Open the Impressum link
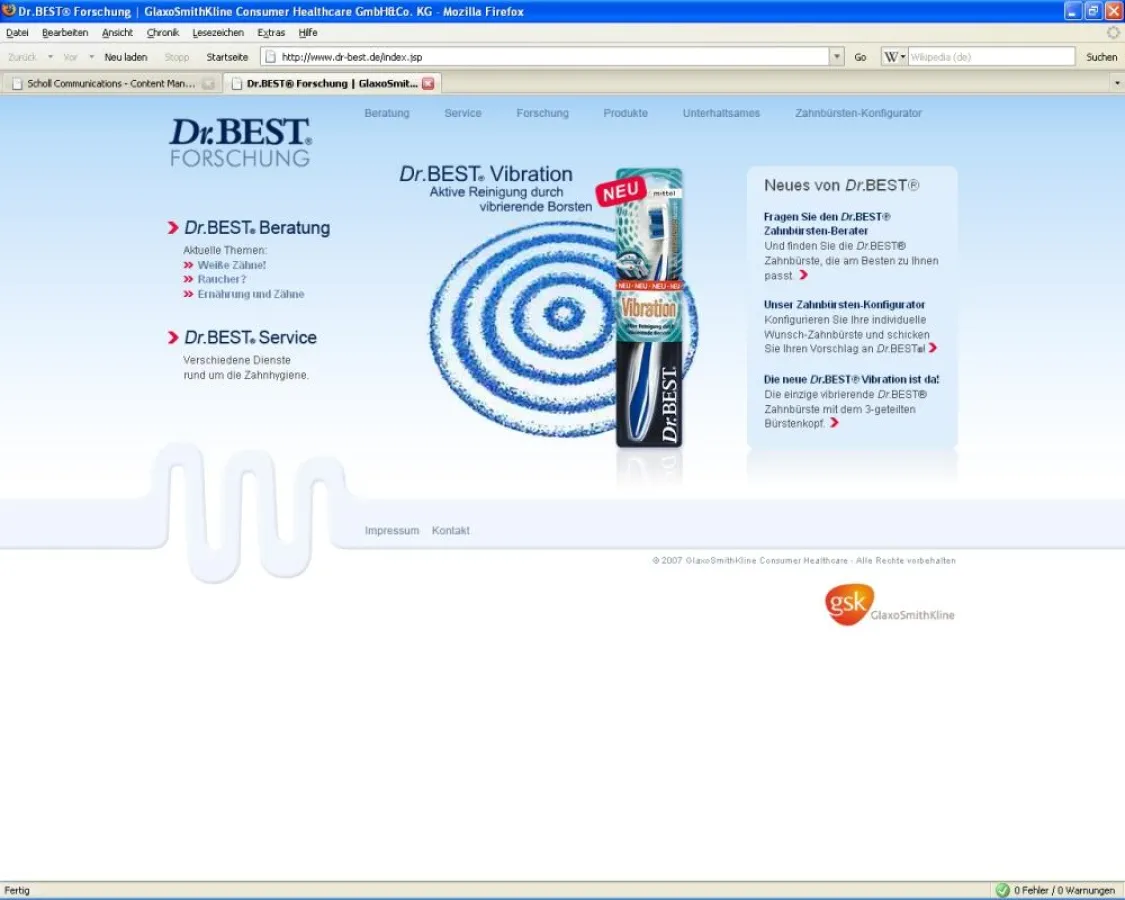The image size is (1125, 900). (392, 530)
